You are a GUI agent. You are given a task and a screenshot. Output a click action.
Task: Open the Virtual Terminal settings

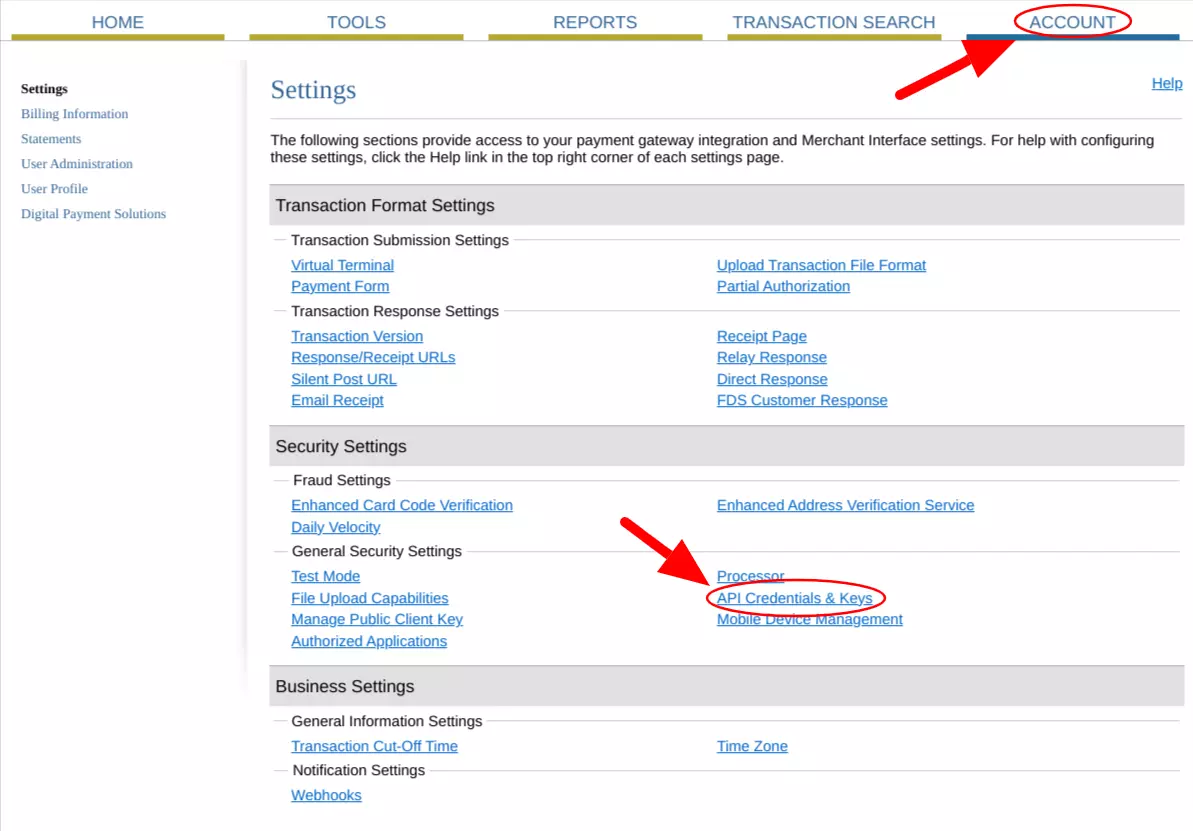coord(342,264)
